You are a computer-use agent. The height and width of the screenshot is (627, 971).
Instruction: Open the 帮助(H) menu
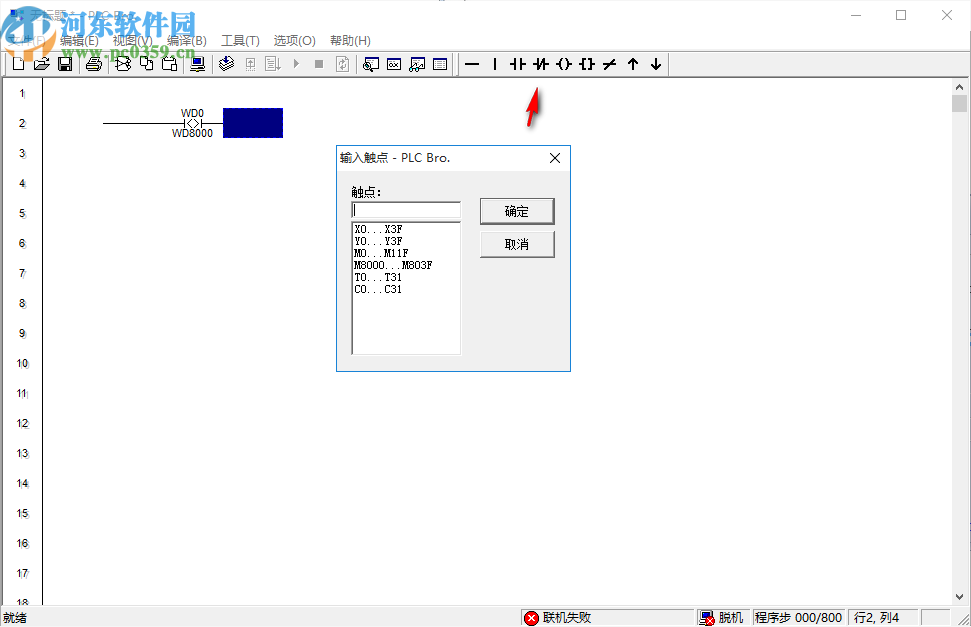pyautogui.click(x=351, y=41)
